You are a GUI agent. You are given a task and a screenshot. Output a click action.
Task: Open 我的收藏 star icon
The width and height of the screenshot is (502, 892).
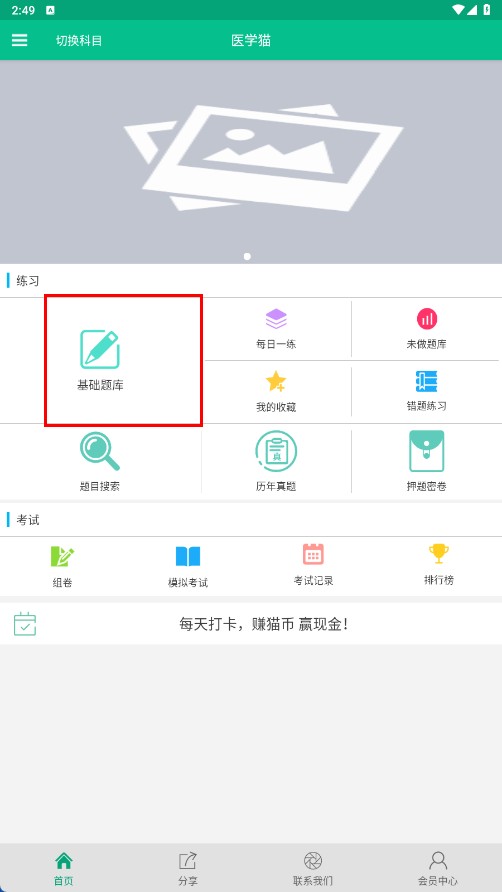(276, 381)
